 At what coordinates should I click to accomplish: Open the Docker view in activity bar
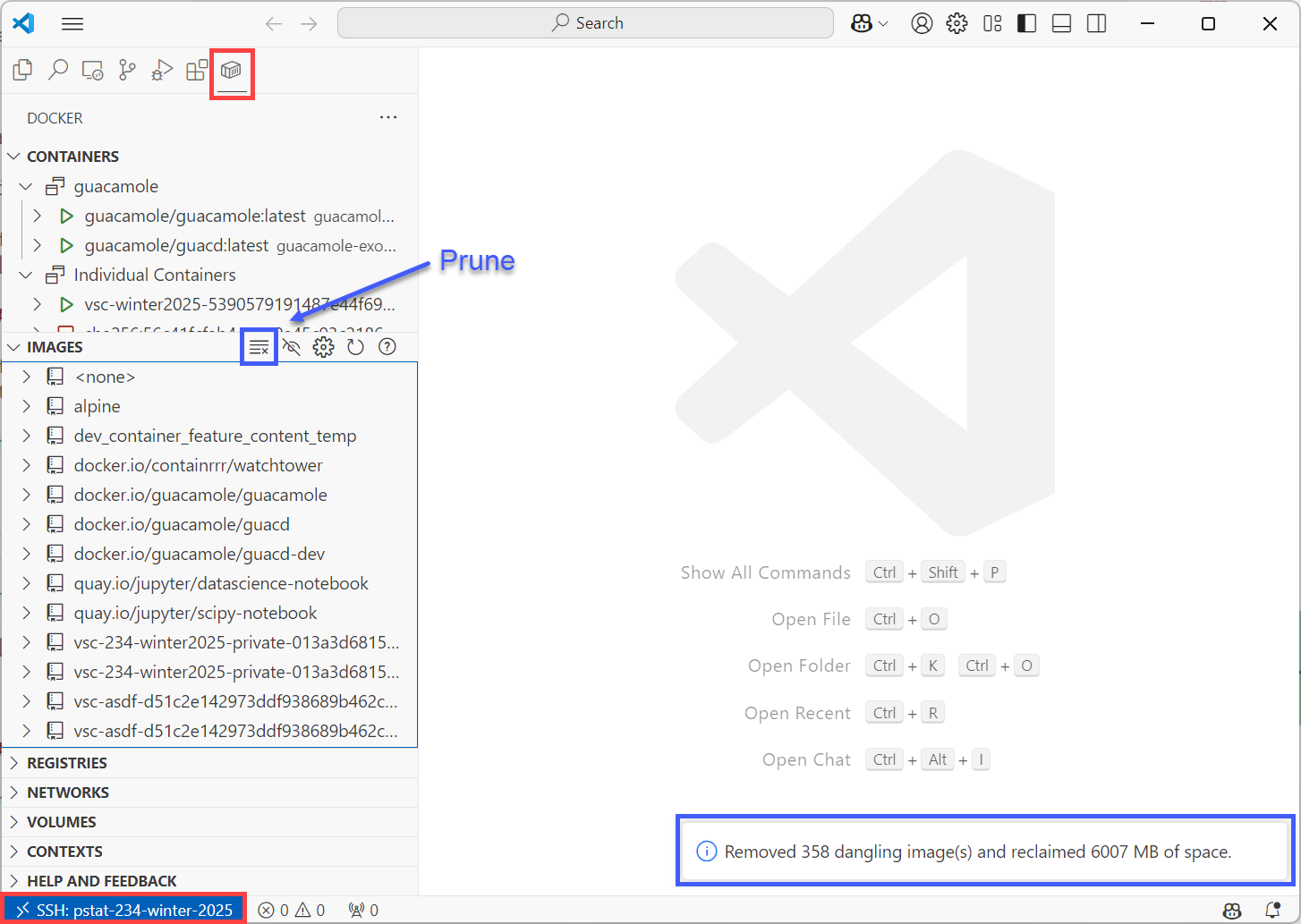(x=232, y=71)
